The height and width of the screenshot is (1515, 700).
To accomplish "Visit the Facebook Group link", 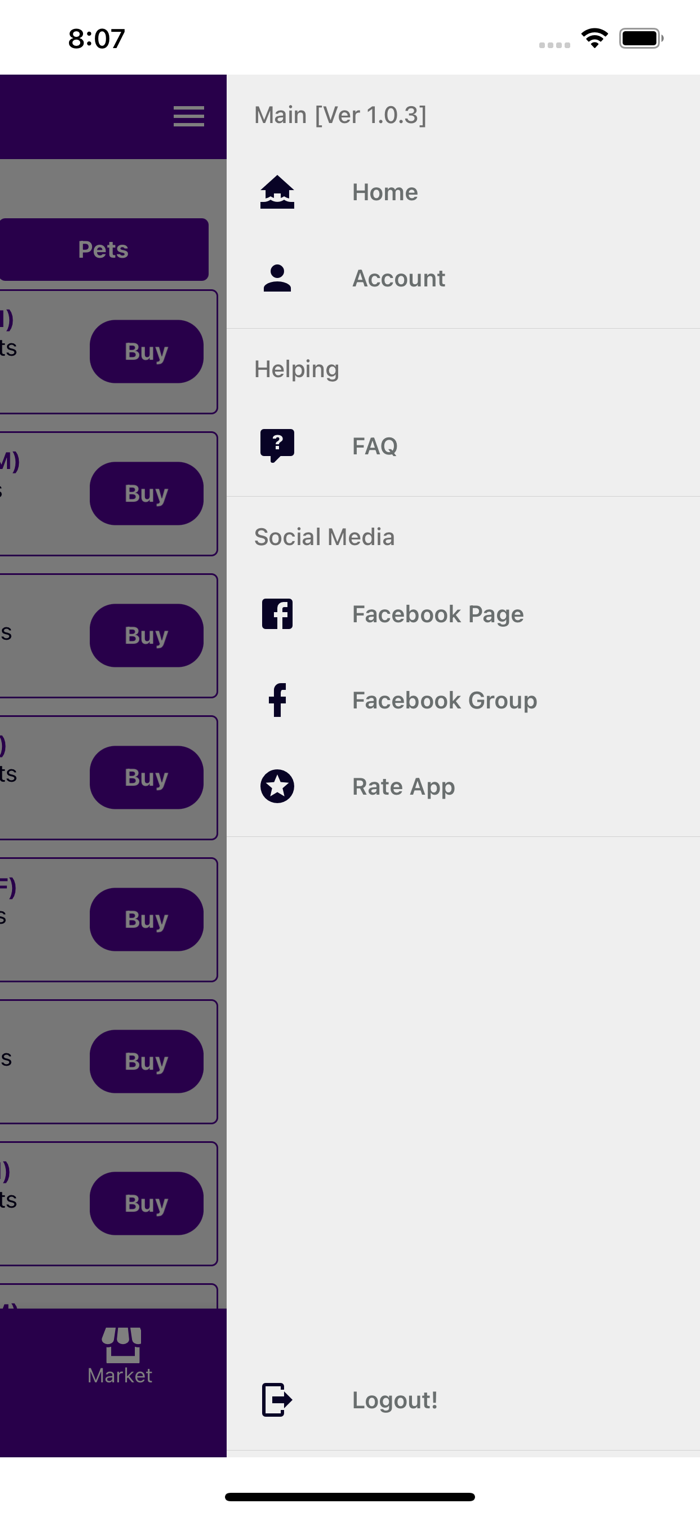I will coord(444,700).
